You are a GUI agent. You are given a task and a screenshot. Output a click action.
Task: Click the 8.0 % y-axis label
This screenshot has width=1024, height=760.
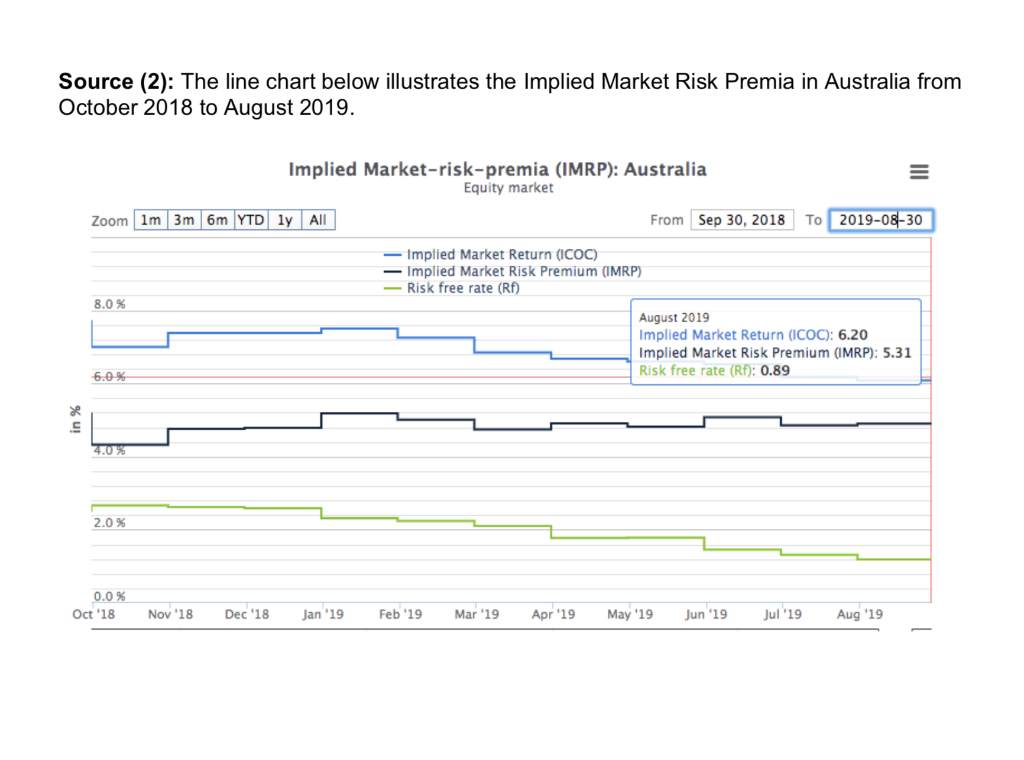108,304
